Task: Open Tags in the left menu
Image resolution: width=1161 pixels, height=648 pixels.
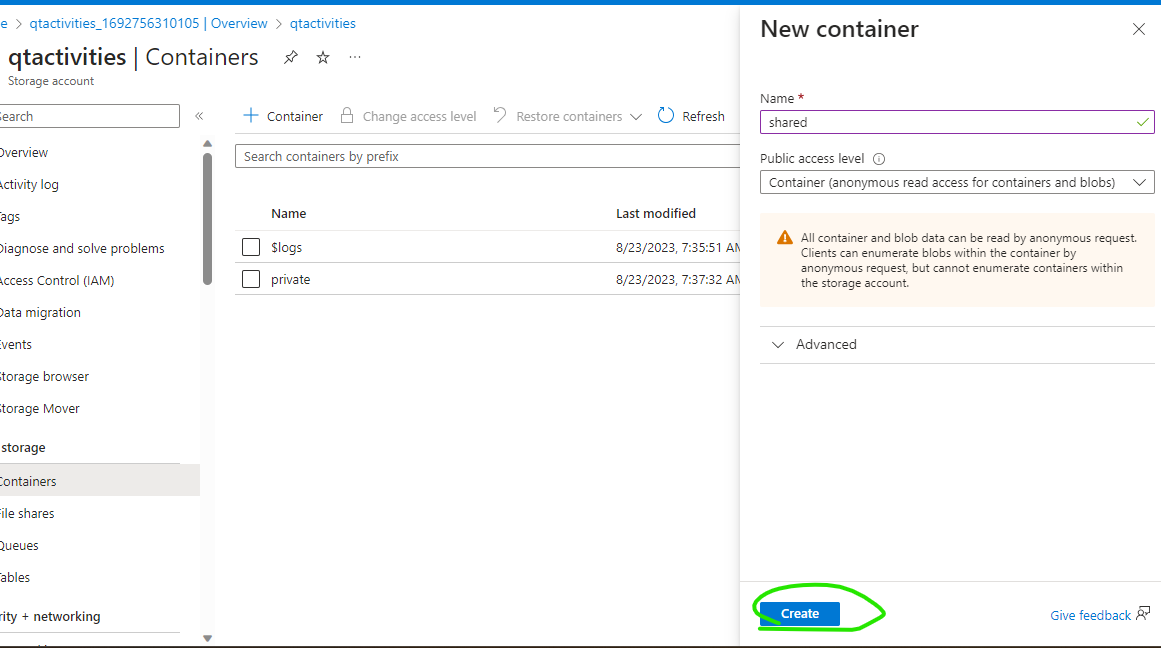Action: click(10, 216)
